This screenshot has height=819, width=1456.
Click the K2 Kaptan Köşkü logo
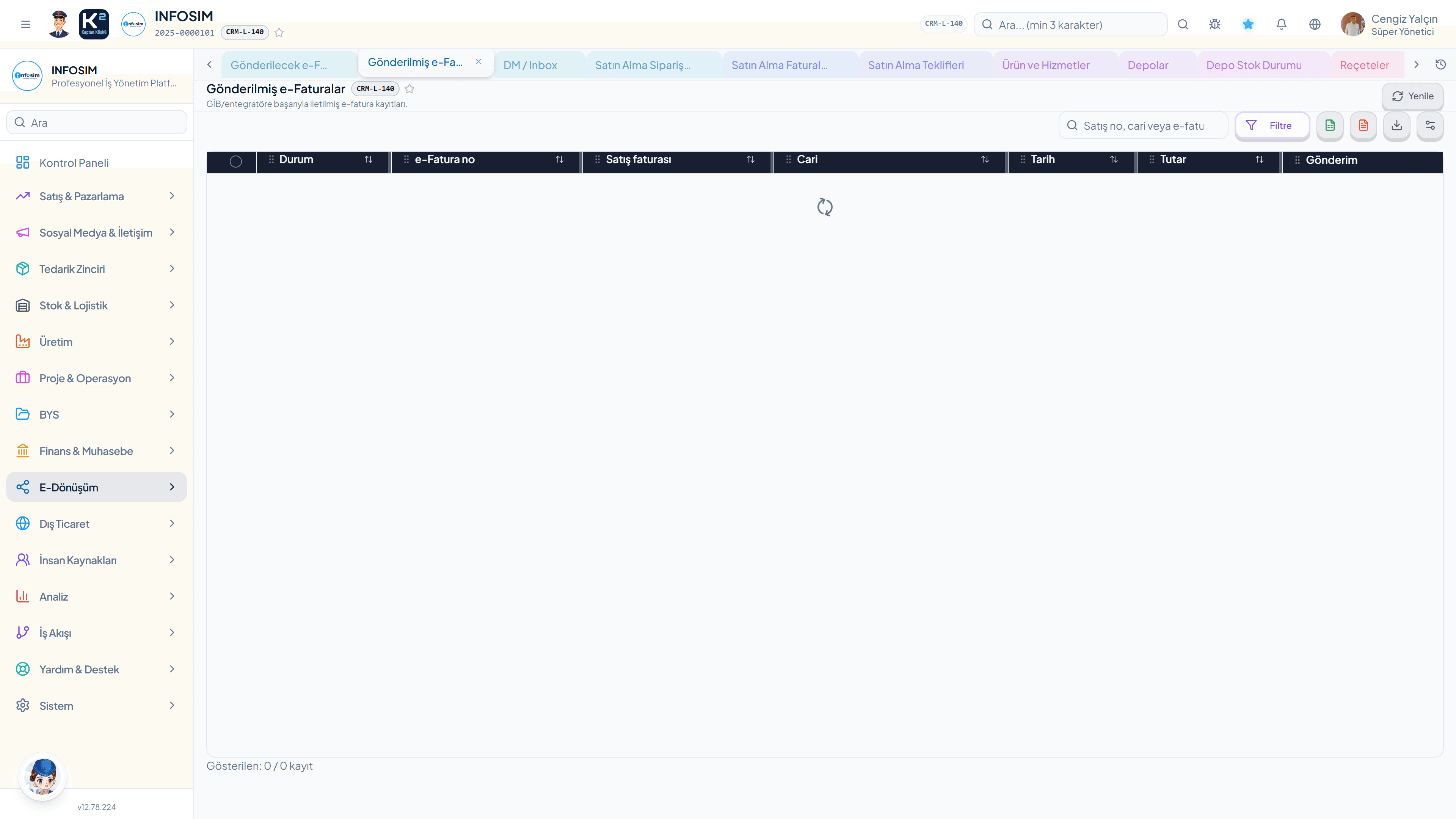[x=94, y=24]
